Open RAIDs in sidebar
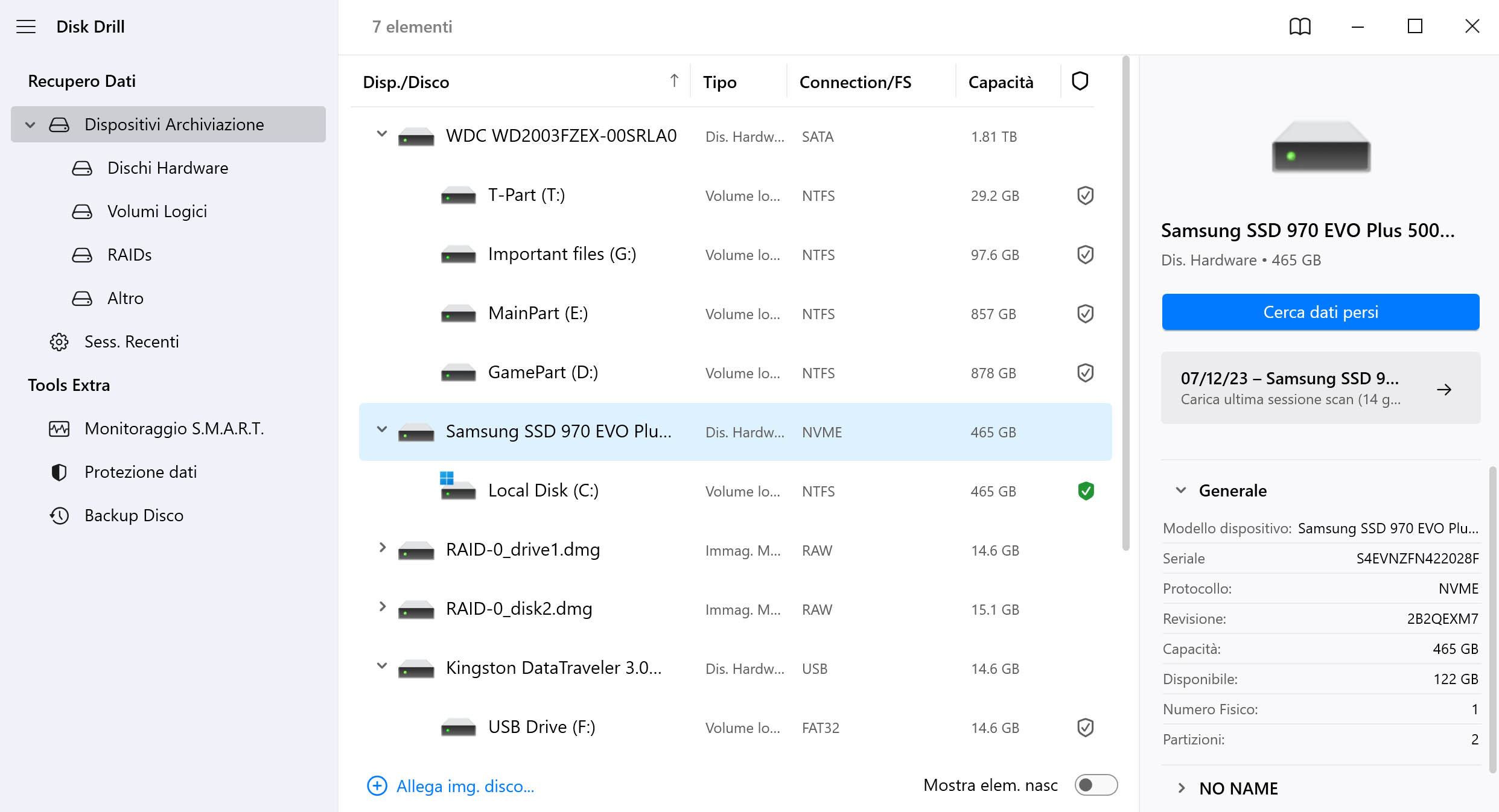 click(168, 255)
